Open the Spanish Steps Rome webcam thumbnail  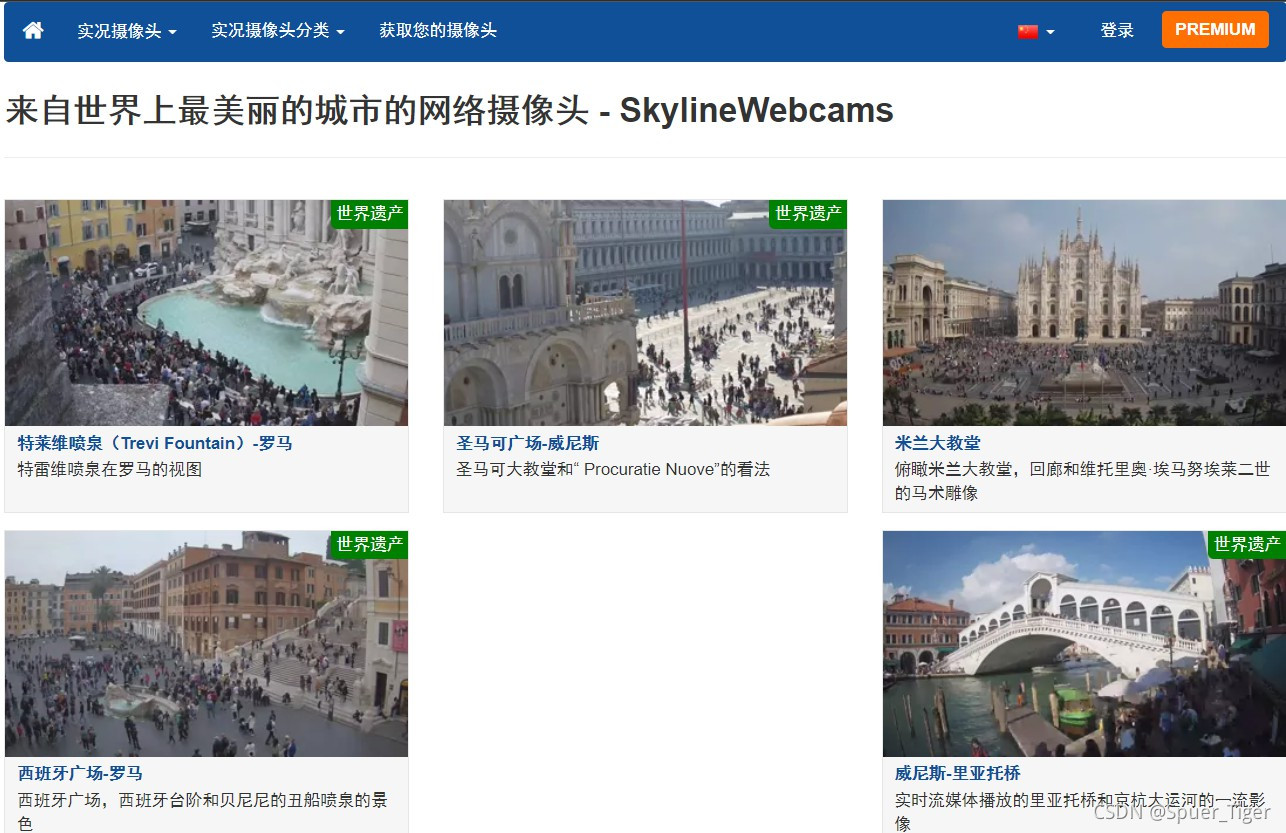tap(206, 644)
